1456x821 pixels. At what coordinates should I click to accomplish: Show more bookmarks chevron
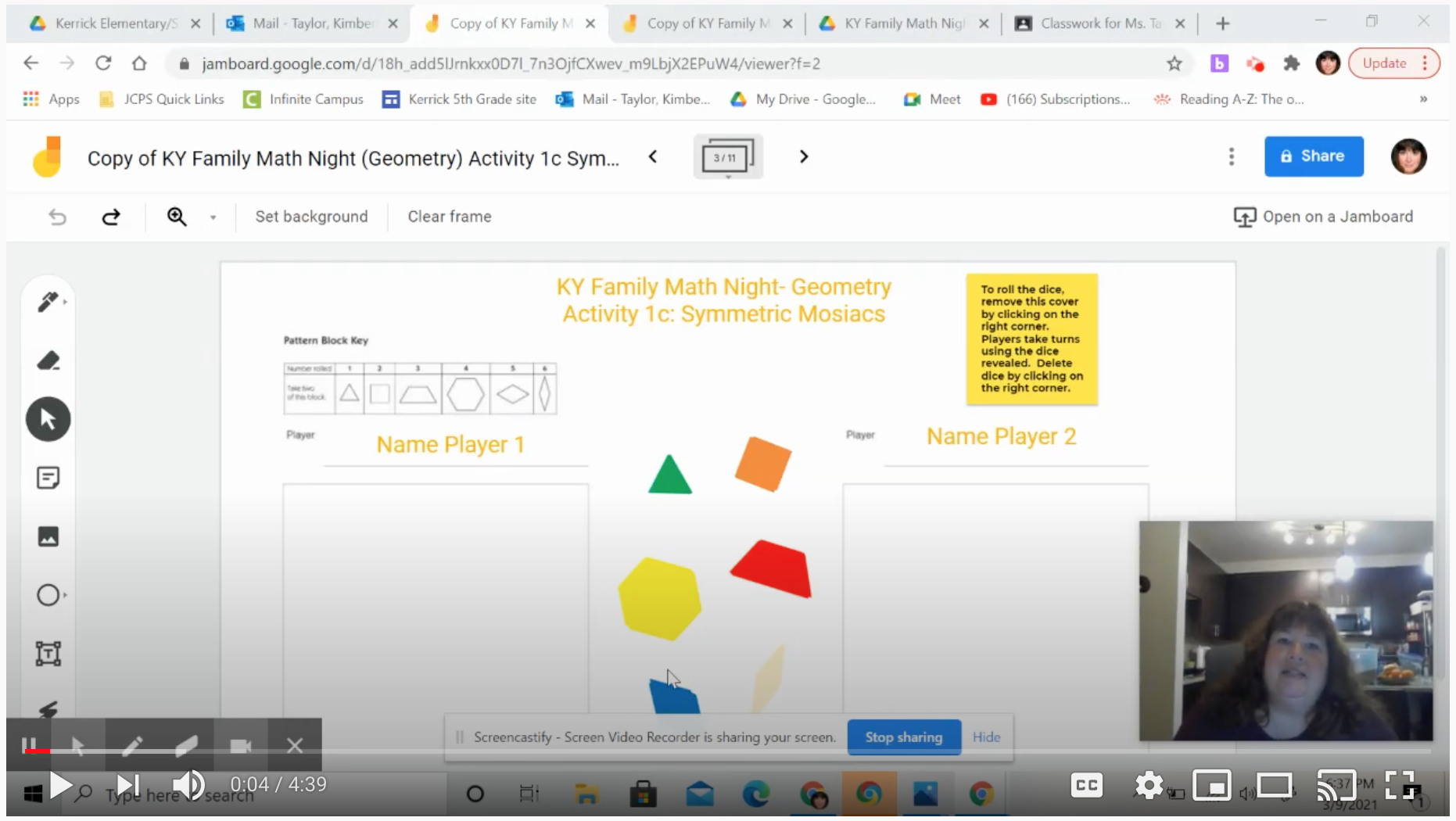[1423, 99]
